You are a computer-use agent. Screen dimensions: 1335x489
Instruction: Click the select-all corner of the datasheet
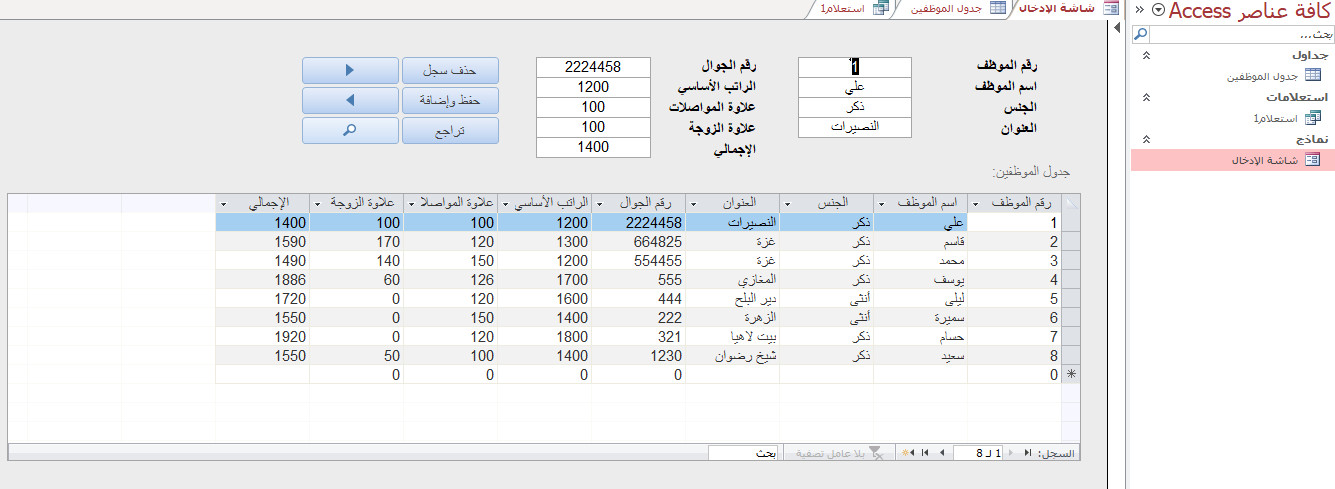point(1071,203)
